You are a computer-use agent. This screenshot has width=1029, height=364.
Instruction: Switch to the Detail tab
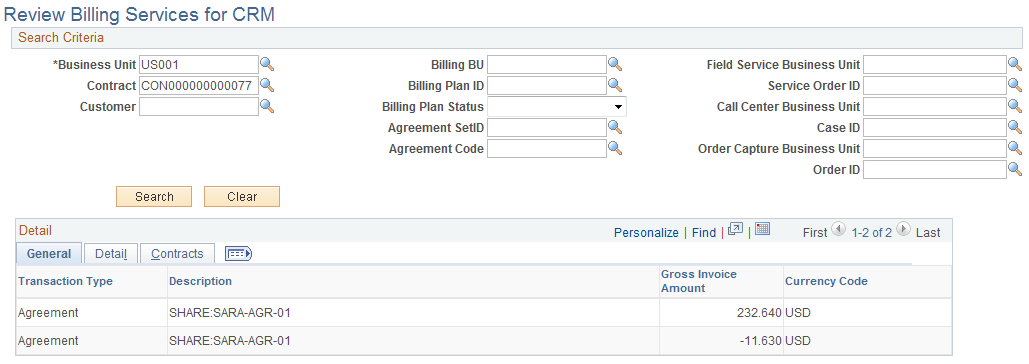[x=111, y=254]
